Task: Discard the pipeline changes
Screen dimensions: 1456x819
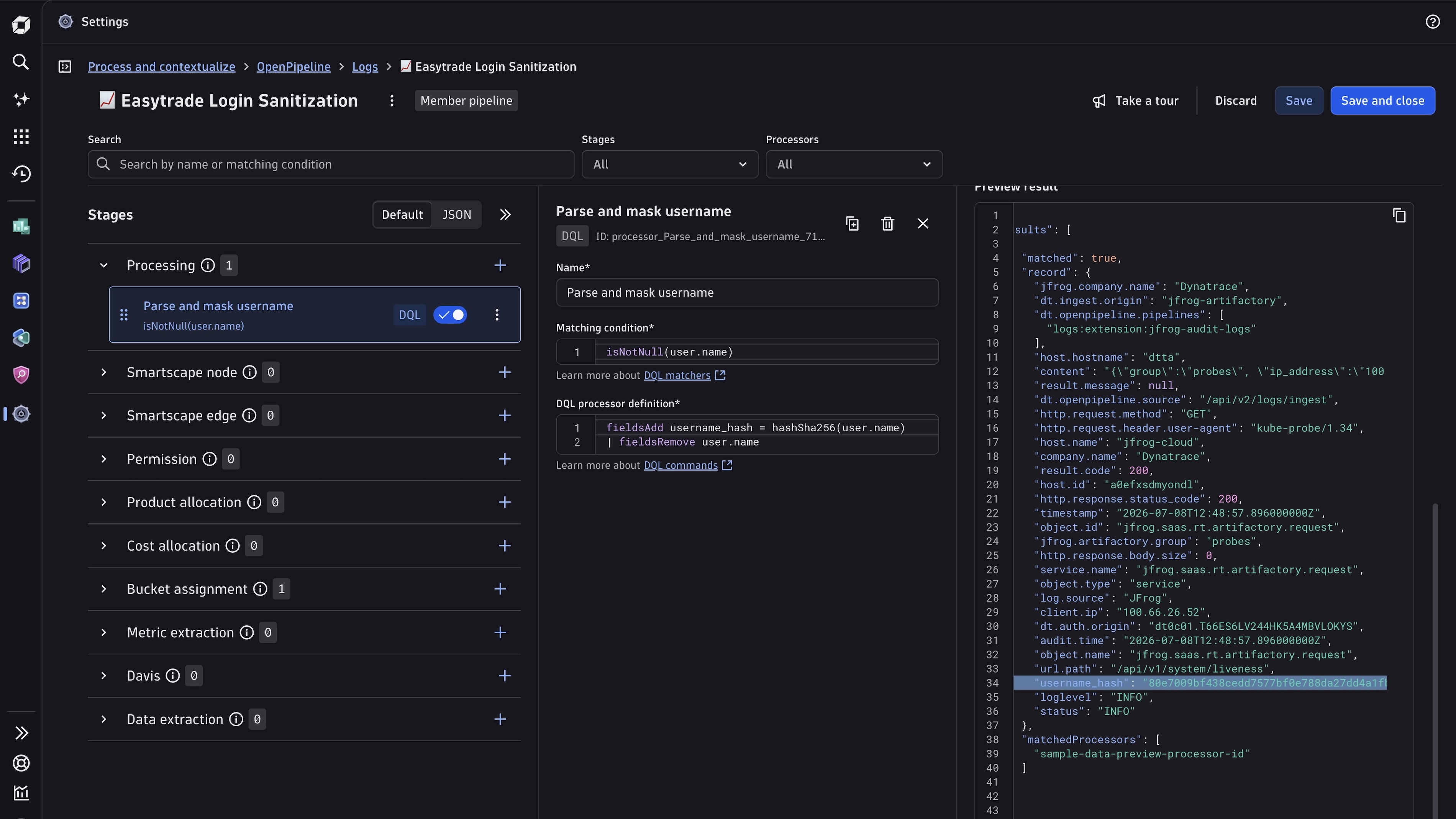Action: [x=1236, y=101]
